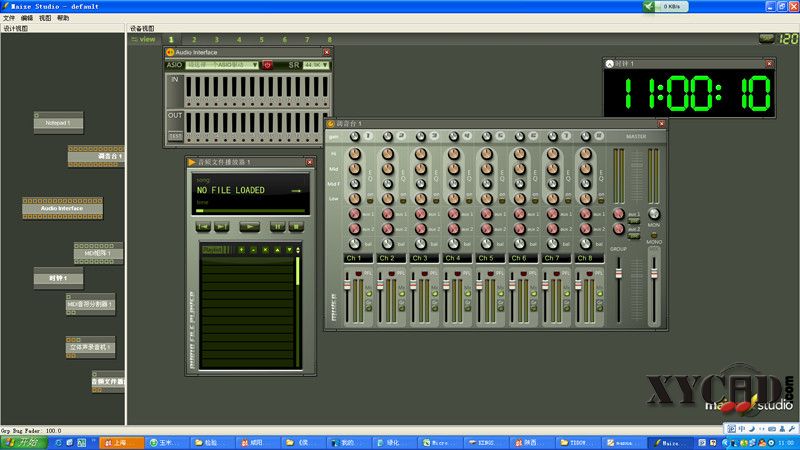
Task: Click the song progress bar in player
Action: pos(251,210)
